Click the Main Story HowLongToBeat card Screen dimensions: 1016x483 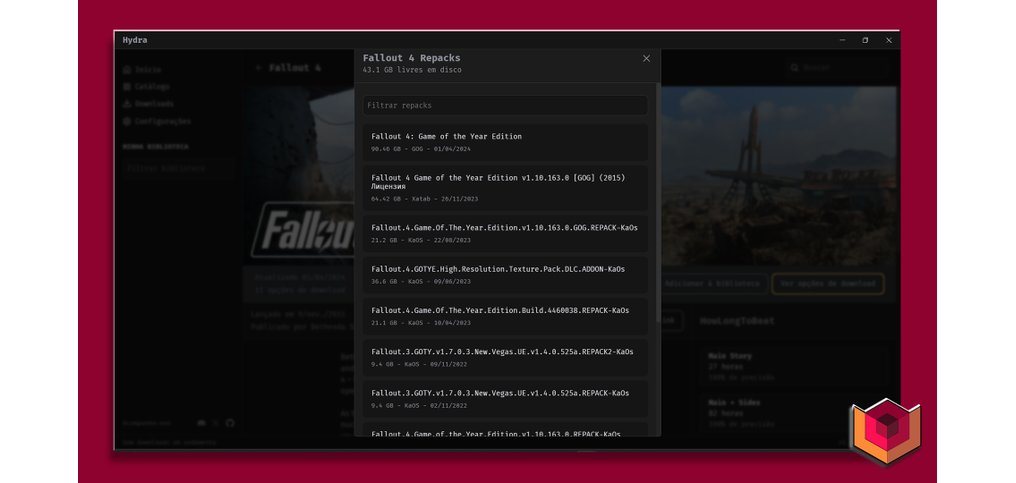point(793,366)
